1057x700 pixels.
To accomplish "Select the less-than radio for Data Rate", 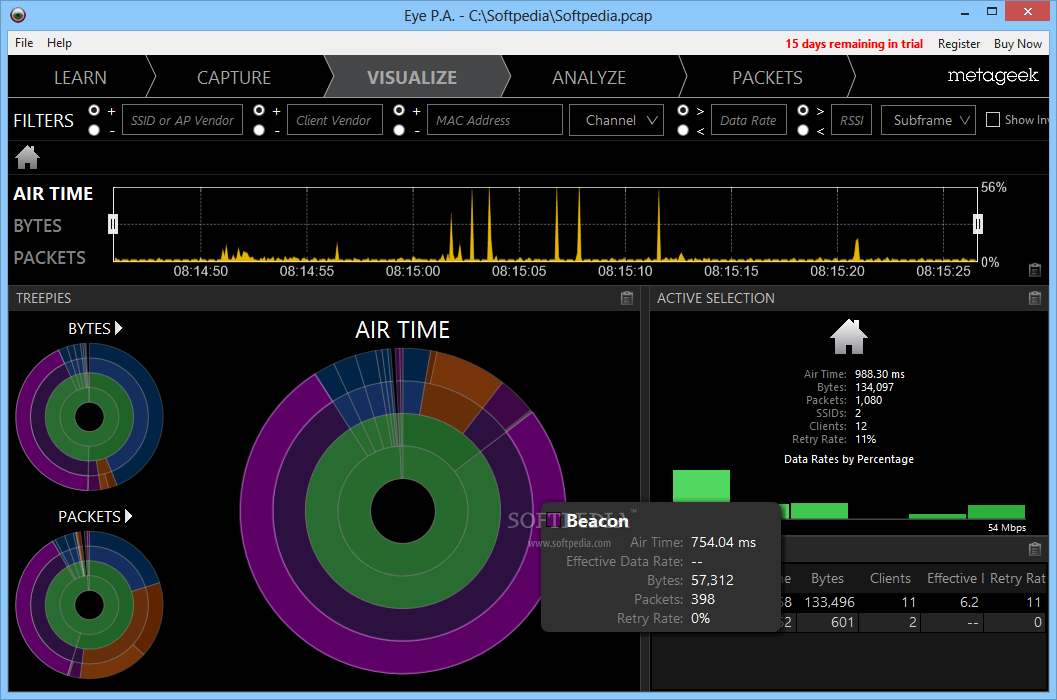I will [683, 129].
